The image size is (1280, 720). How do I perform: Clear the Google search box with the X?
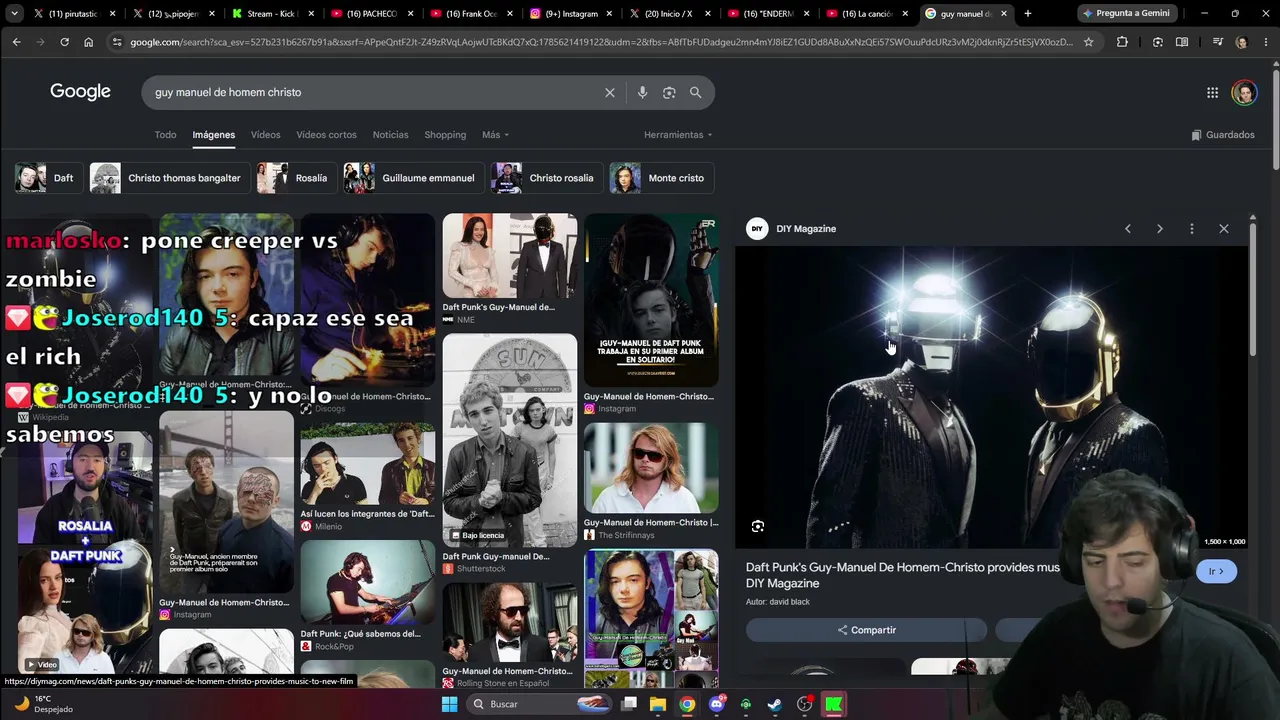pos(610,92)
